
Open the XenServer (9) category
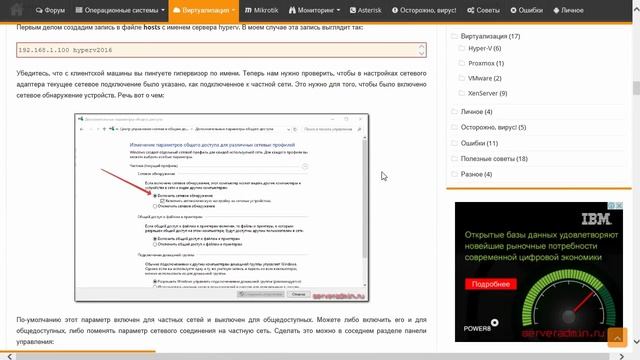487,93
